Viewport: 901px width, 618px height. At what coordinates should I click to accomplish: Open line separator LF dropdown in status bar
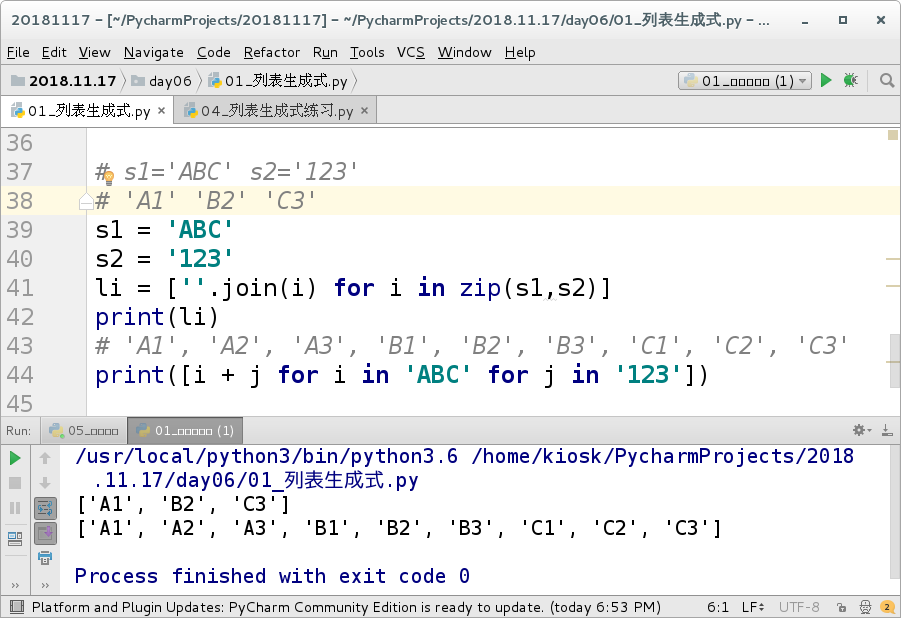pos(753,606)
